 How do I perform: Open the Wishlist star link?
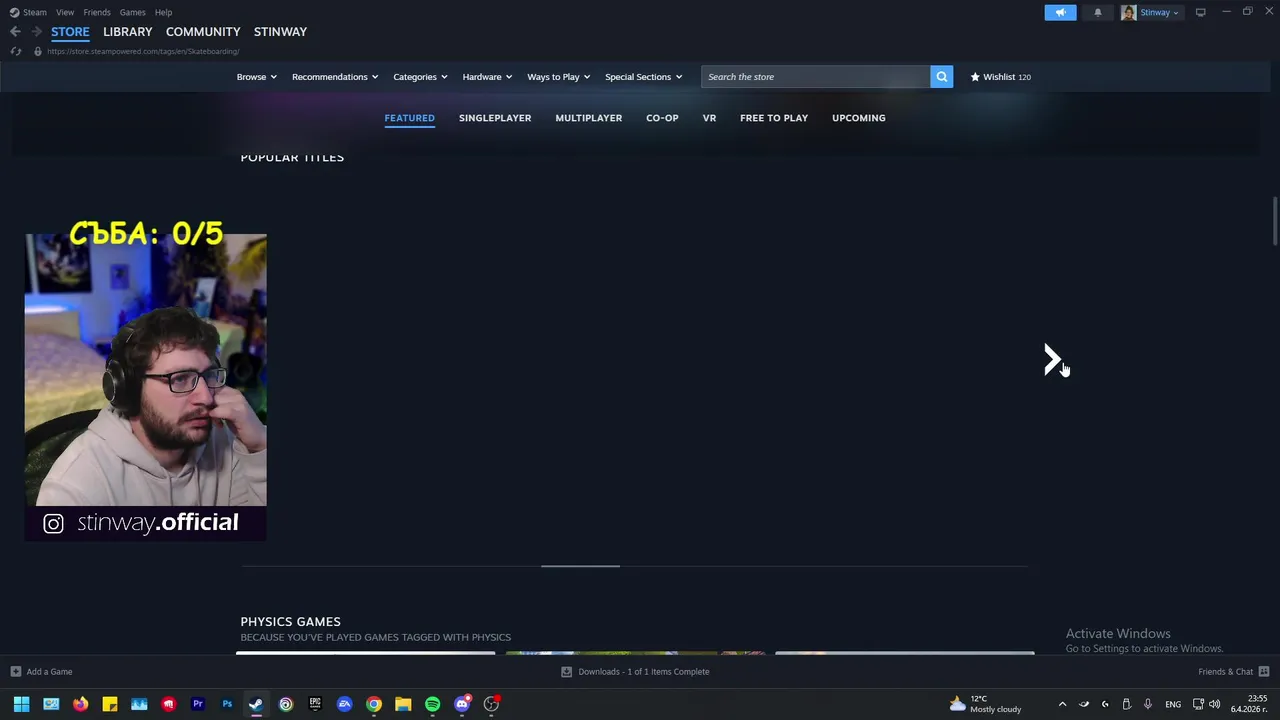[1000, 77]
